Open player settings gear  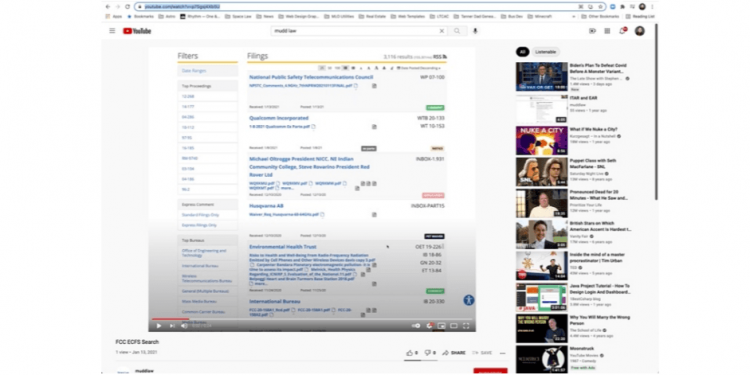(x=430, y=326)
